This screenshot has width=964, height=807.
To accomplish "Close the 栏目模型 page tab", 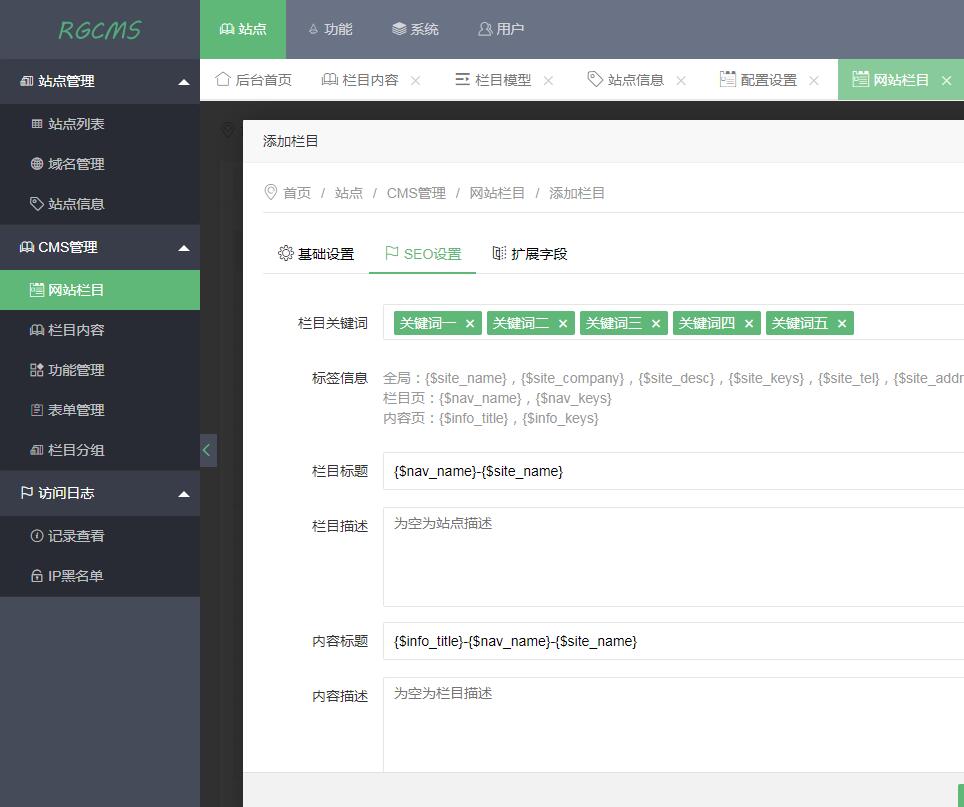I will tap(548, 81).
